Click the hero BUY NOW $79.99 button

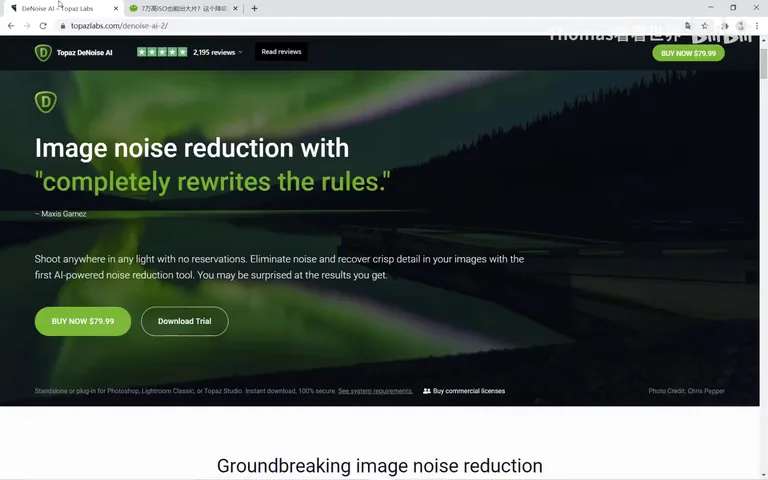tap(83, 321)
